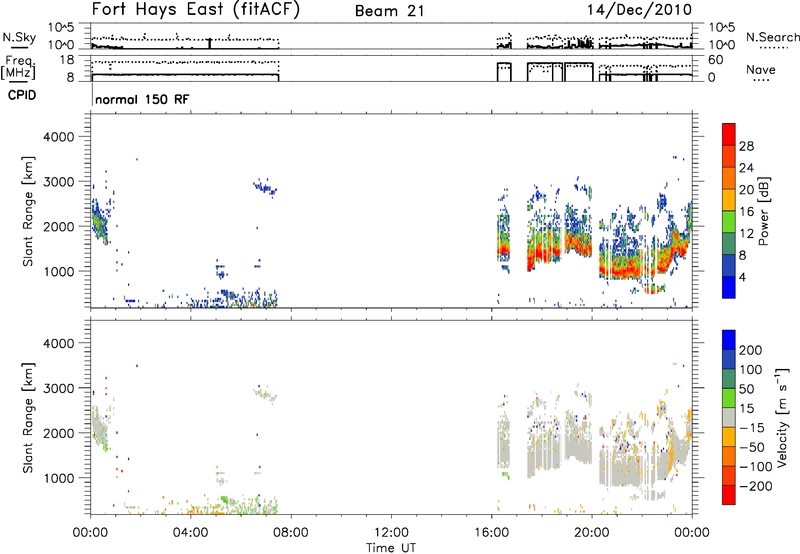The image size is (800, 554).
Task: Click the '16:00' time axis tick label
Action: (491, 533)
